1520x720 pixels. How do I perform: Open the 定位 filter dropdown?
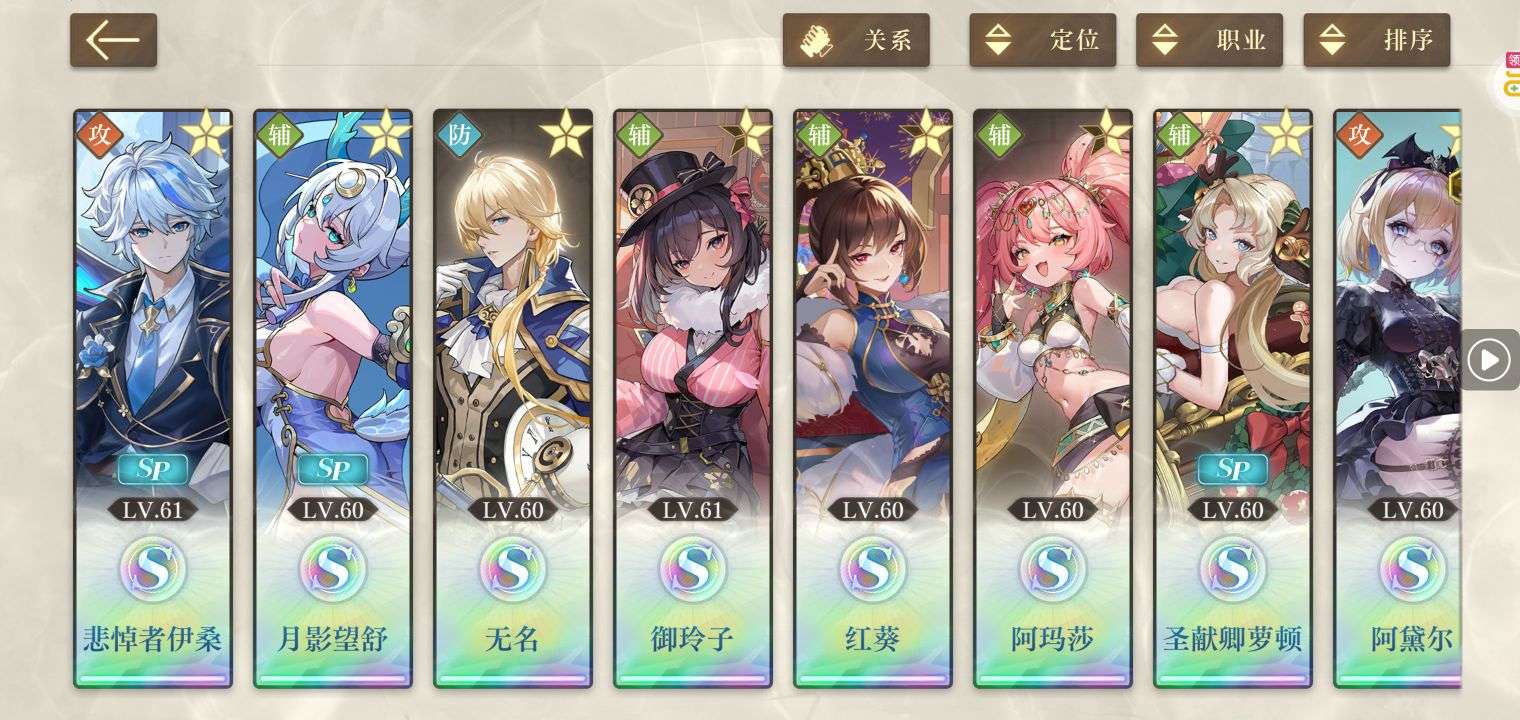(x=1043, y=40)
